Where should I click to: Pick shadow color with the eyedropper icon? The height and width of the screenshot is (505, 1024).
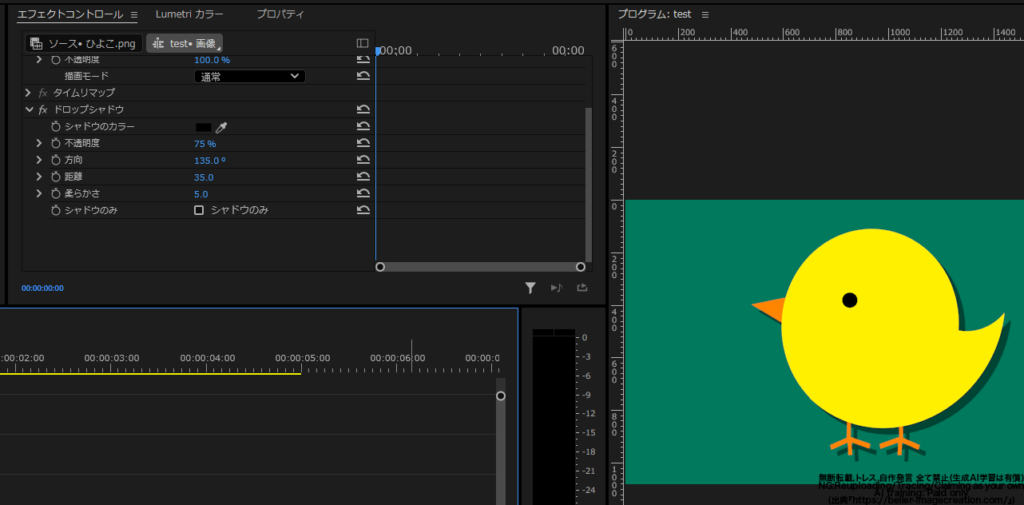[x=221, y=127]
